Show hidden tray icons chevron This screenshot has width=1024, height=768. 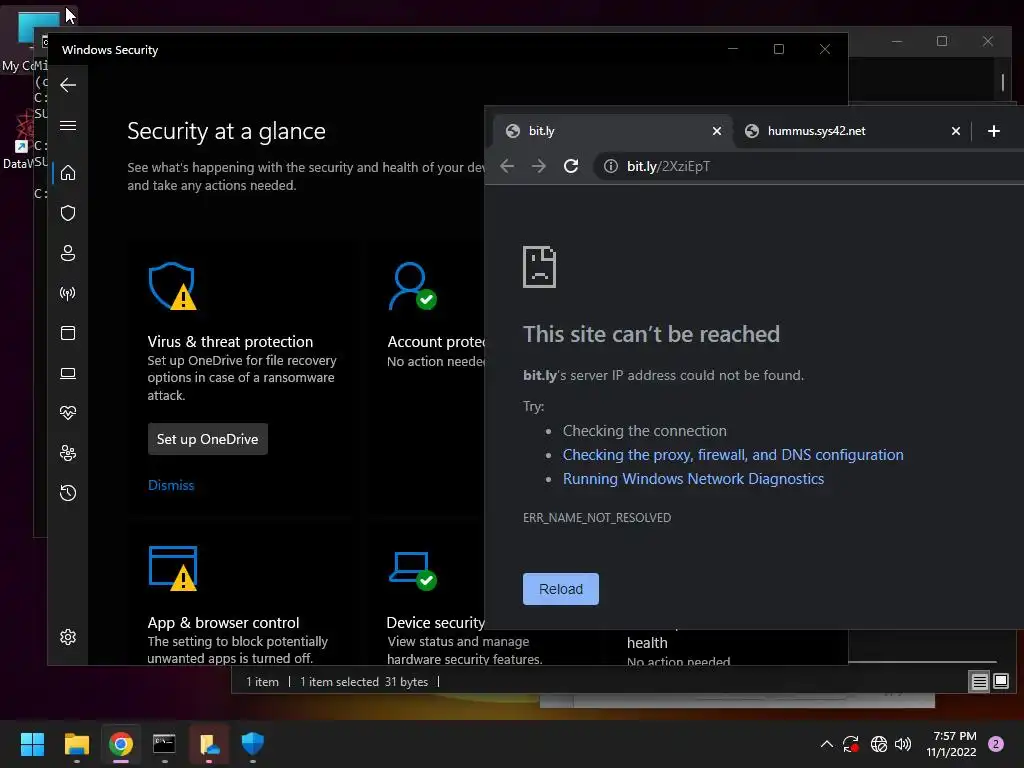coord(827,744)
